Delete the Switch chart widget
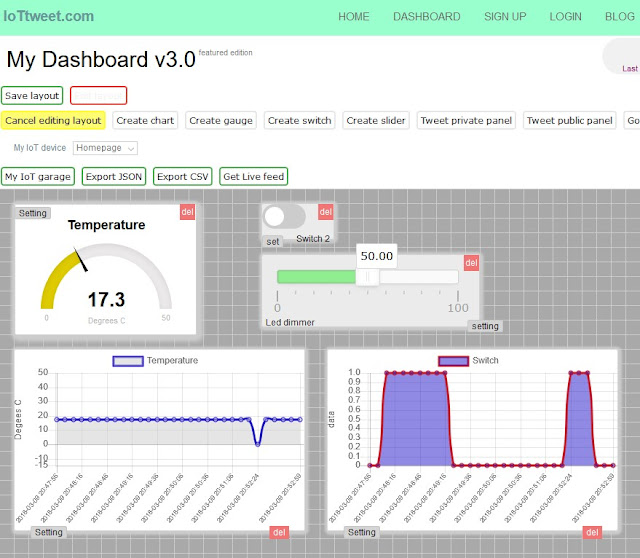The height and width of the screenshot is (558, 640). pyautogui.click(x=592, y=532)
